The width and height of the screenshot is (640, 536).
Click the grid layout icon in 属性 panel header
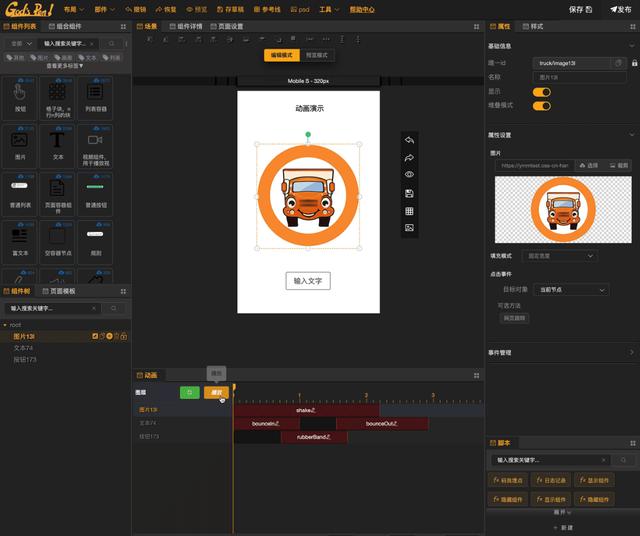(633, 27)
